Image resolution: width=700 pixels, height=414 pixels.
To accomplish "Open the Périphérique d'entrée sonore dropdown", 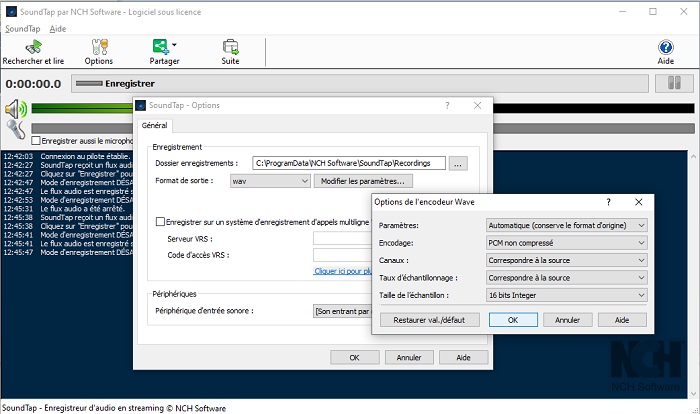I will pos(342,311).
